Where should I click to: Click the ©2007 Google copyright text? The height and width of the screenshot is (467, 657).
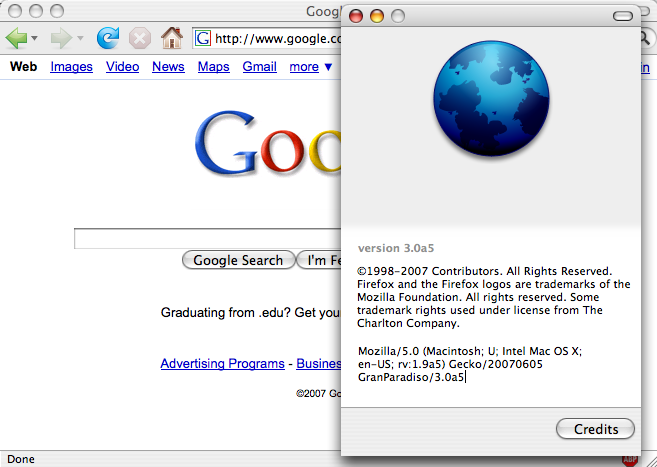click(x=318, y=393)
